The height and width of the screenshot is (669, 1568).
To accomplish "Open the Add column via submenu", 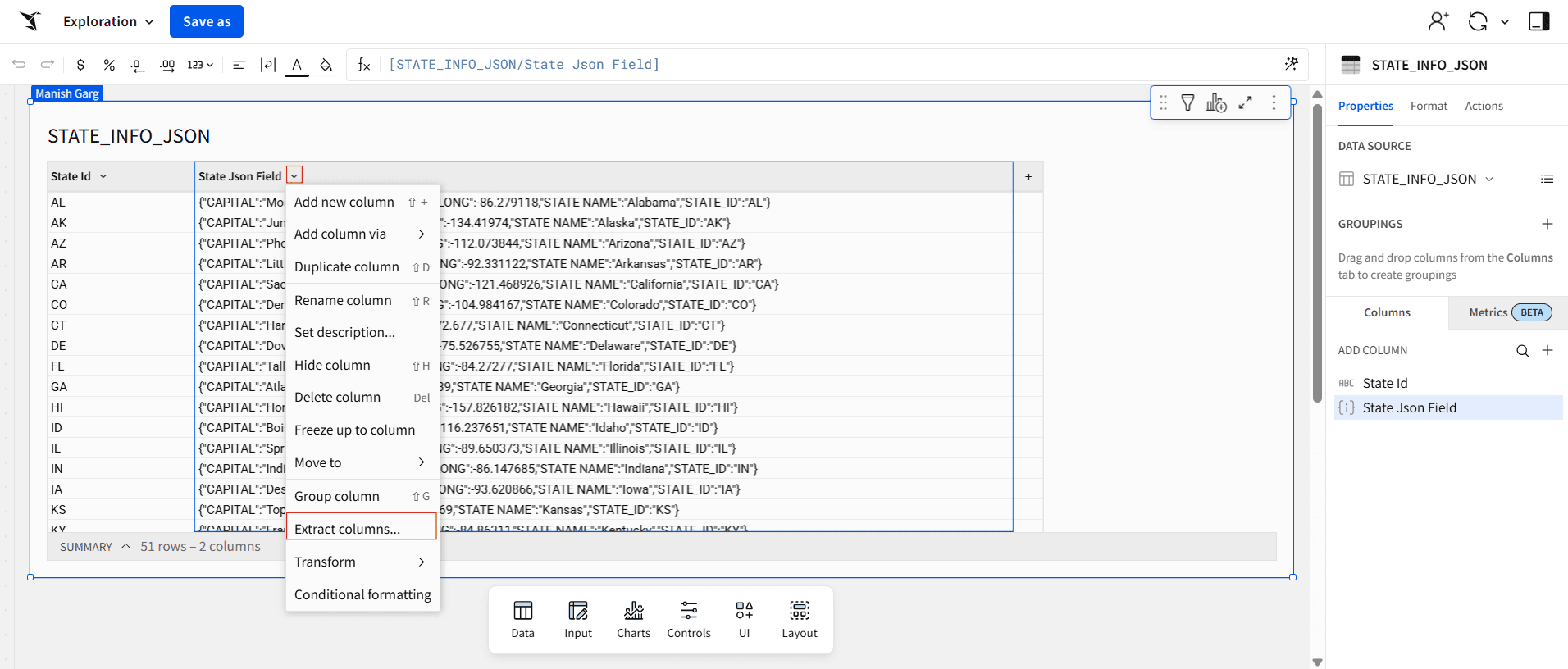I will coord(362,234).
